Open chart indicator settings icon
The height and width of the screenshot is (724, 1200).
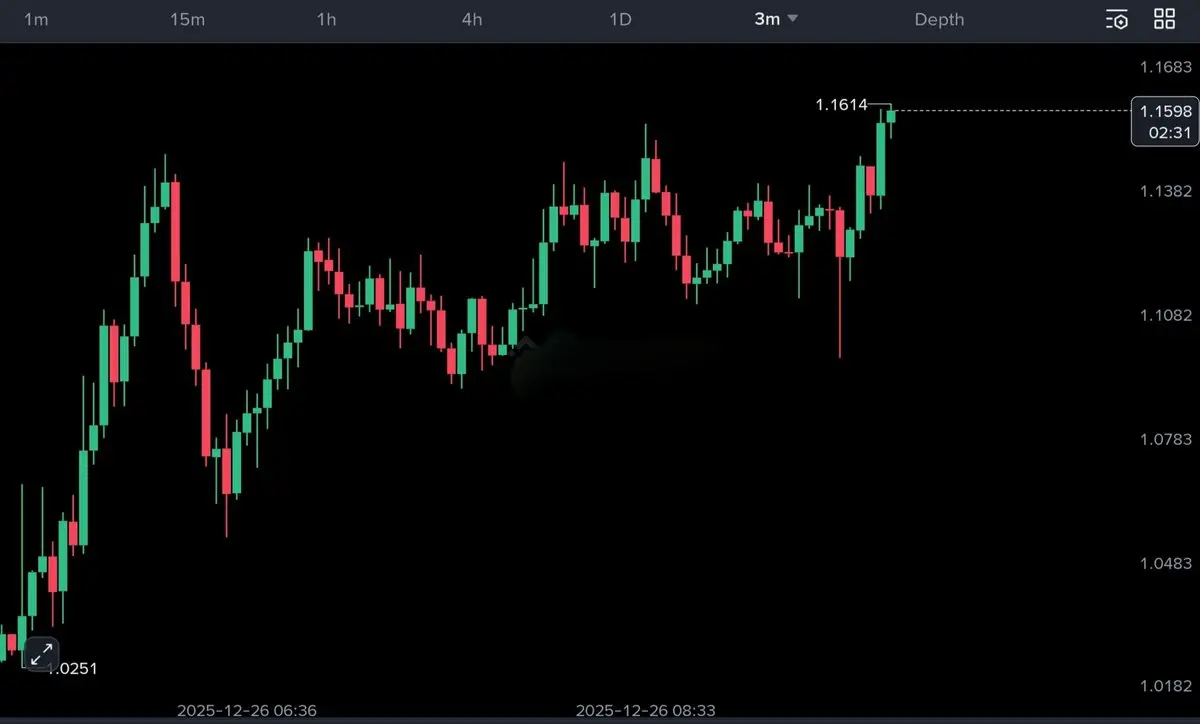[x=1117, y=19]
